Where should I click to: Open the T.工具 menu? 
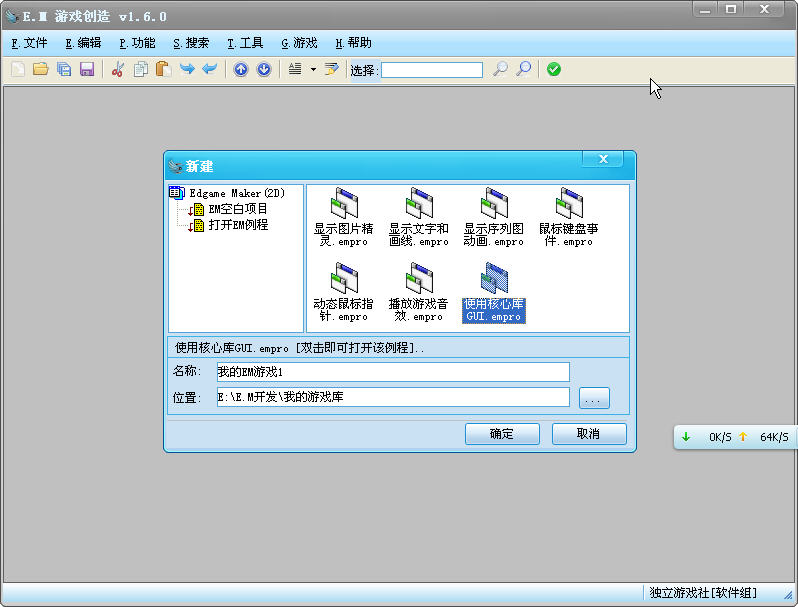[245, 43]
